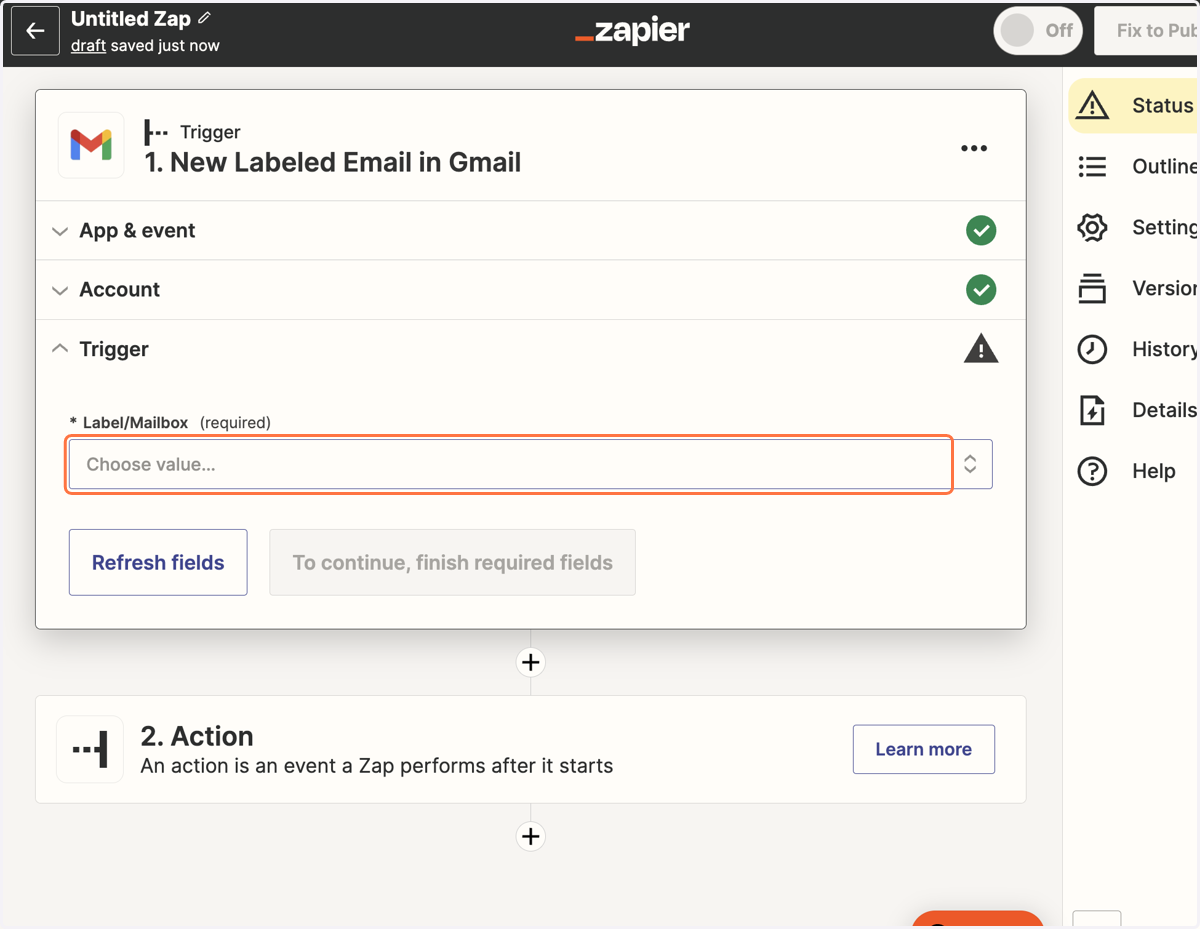The image size is (1200, 929).
Task: Click the Zapier logo
Action: tap(632, 31)
